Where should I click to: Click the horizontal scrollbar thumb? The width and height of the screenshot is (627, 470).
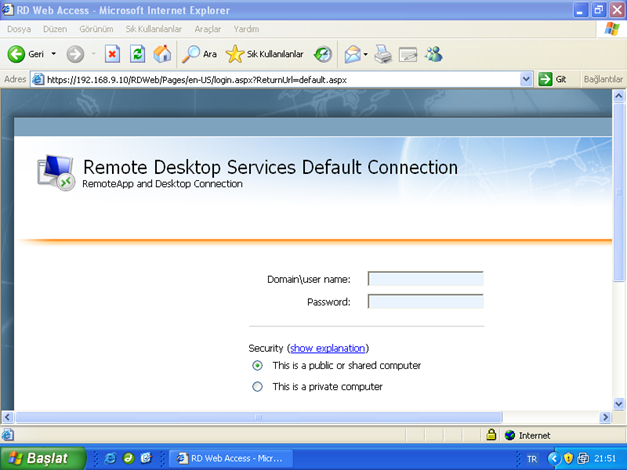click(x=258, y=417)
